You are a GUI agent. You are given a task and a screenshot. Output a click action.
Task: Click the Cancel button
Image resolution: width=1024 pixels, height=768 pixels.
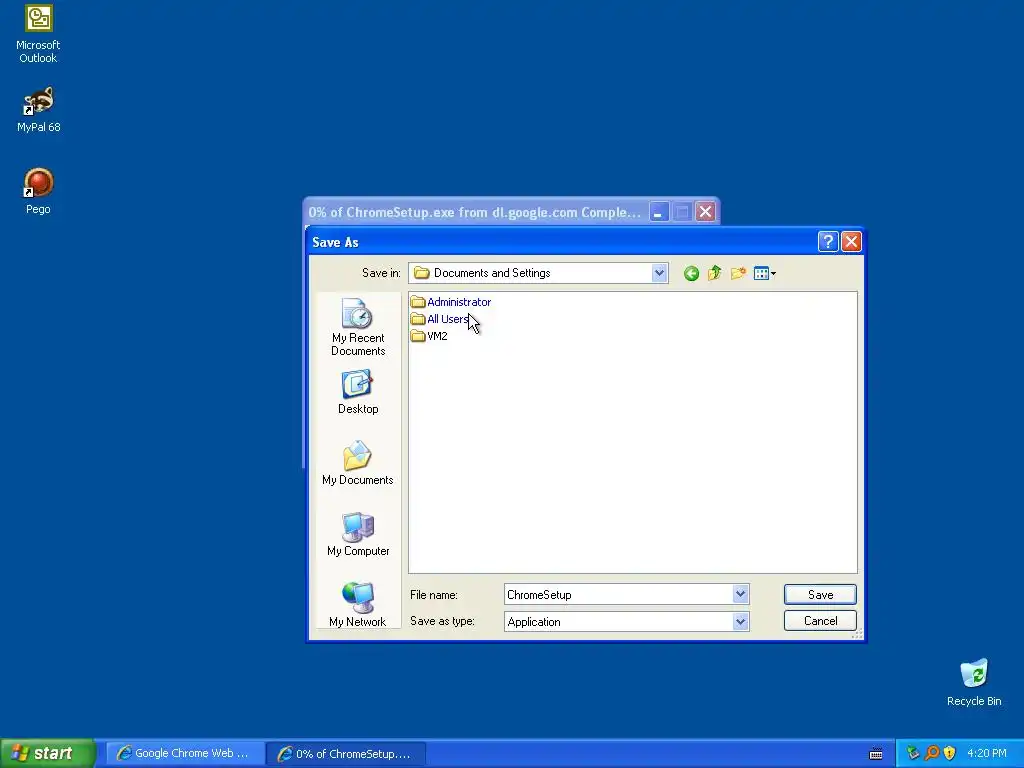tap(820, 620)
